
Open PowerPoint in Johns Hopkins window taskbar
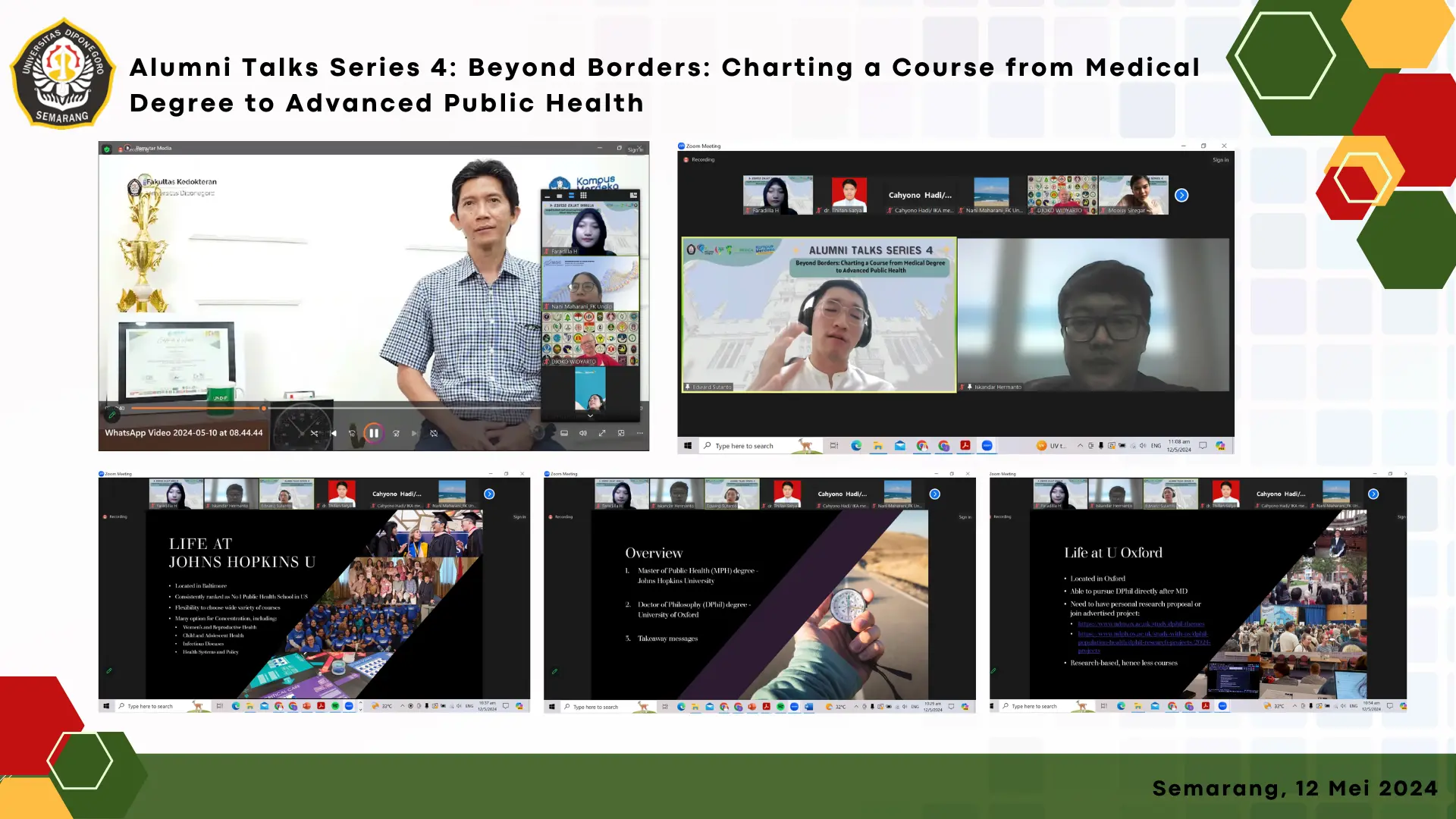coord(307,706)
